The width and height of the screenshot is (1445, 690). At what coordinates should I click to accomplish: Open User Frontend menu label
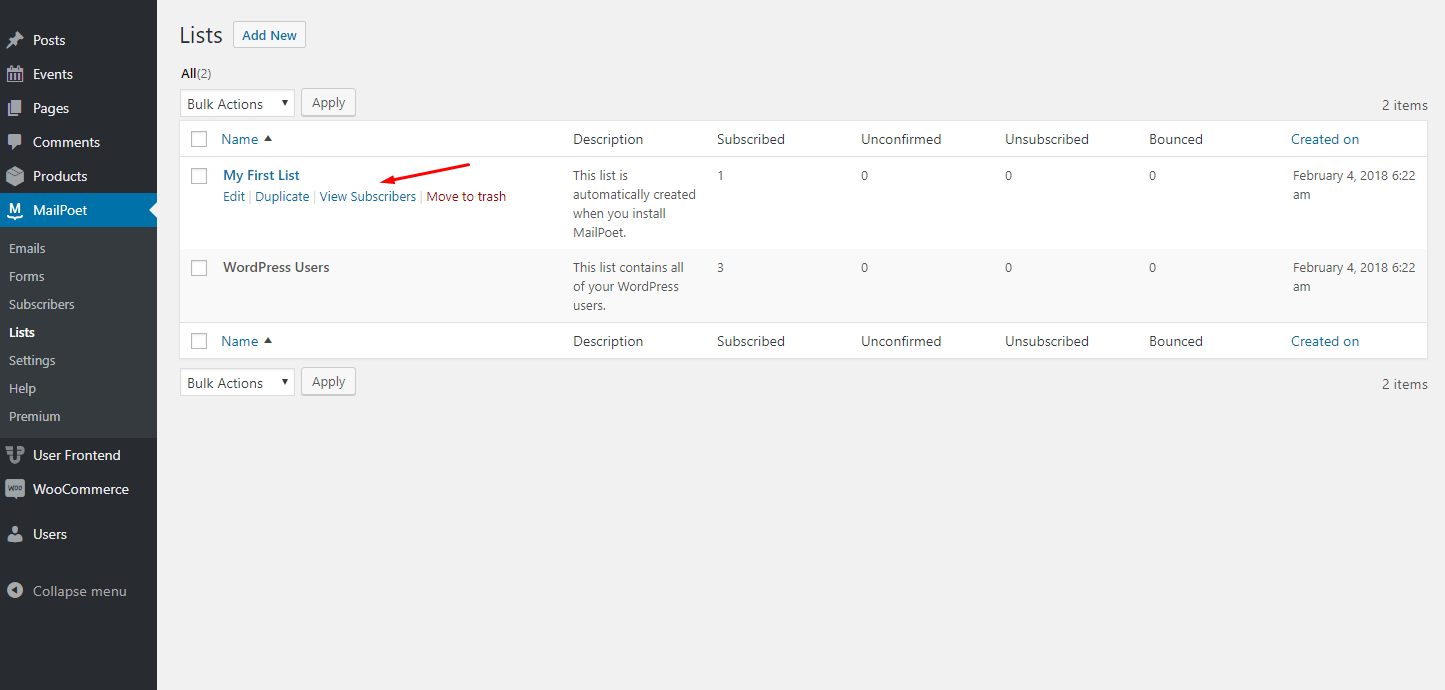(x=77, y=455)
